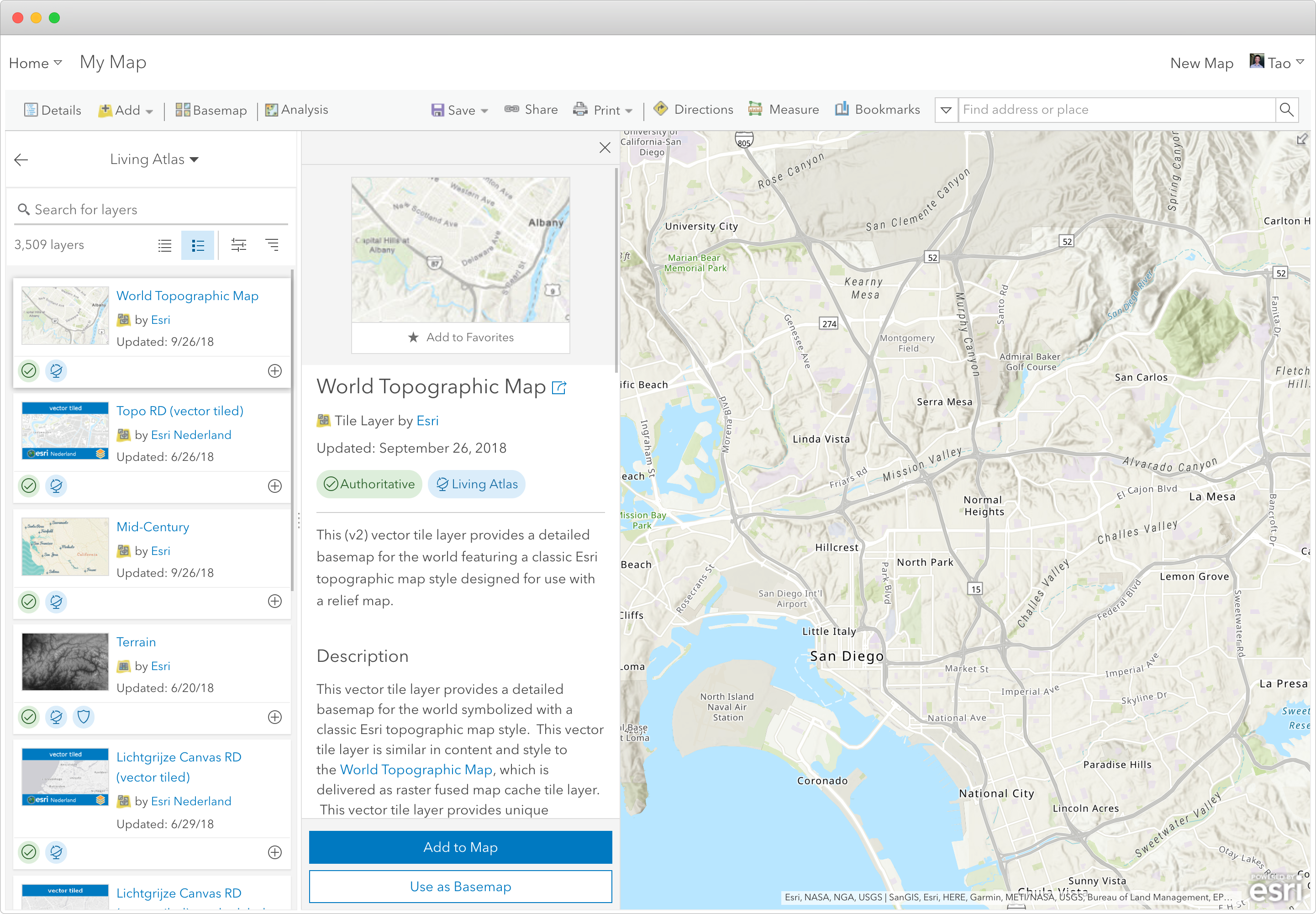1316x914 pixels.
Task: Add the Terrain layer with its plus icon
Action: [x=275, y=717]
